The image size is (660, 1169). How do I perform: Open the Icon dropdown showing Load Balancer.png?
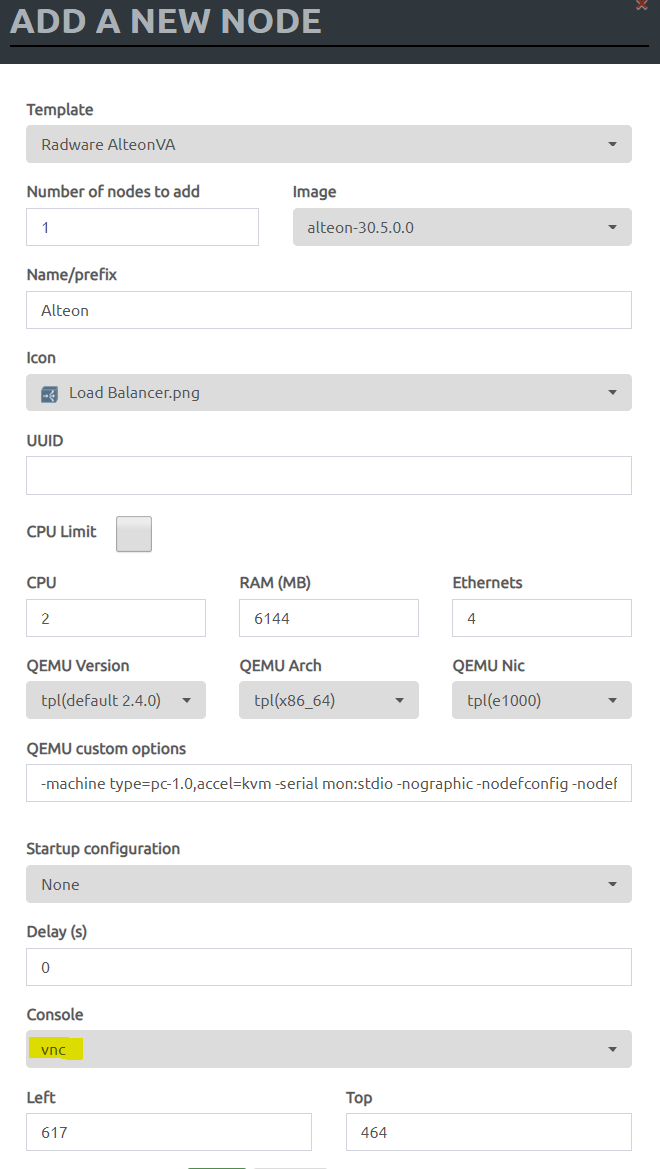(x=329, y=392)
